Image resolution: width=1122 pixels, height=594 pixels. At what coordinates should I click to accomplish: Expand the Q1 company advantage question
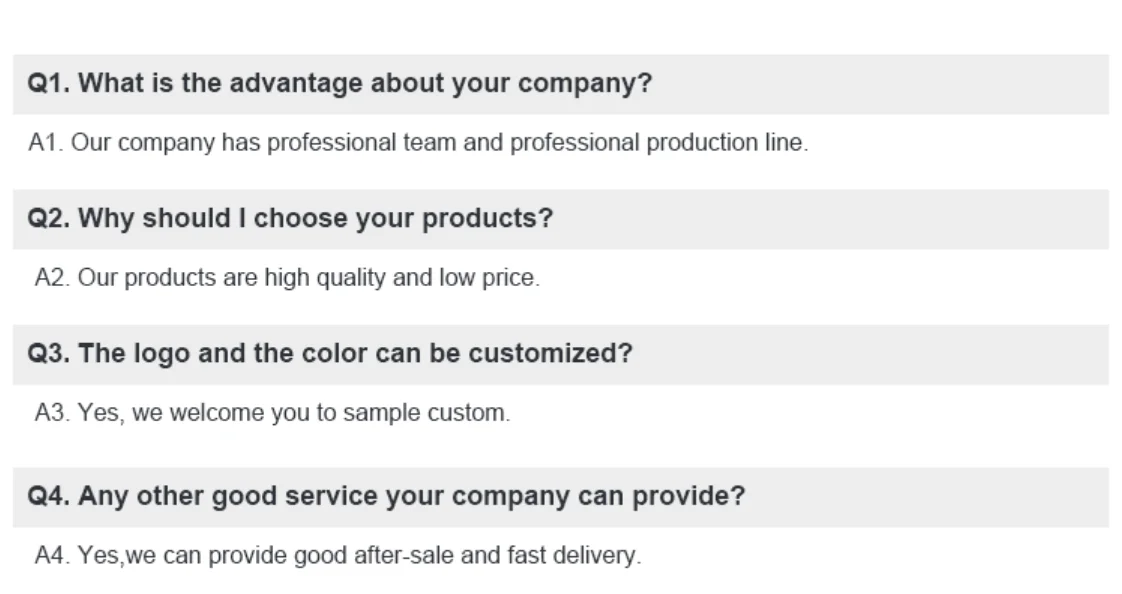[x=560, y=84]
